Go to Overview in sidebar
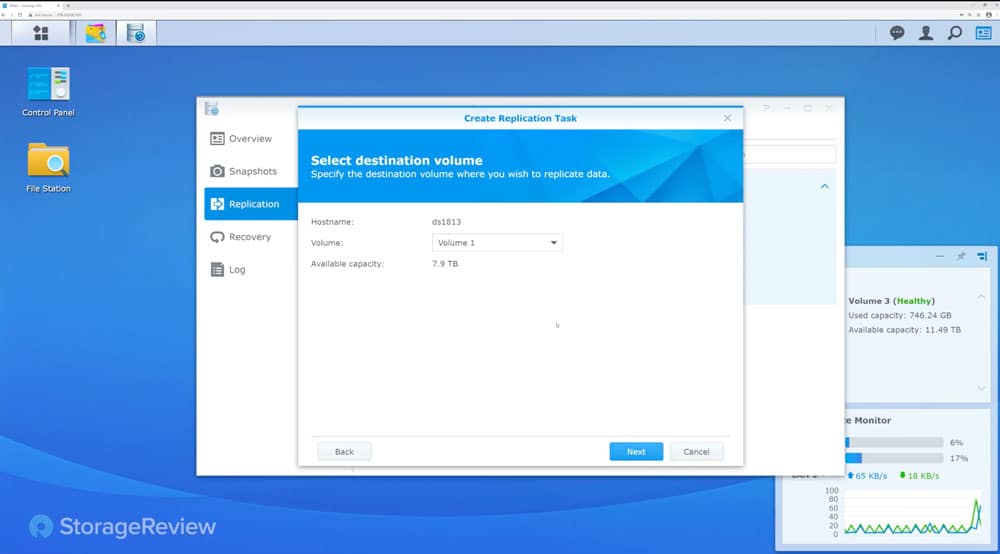The height and width of the screenshot is (554, 1000). pyautogui.click(x=251, y=138)
